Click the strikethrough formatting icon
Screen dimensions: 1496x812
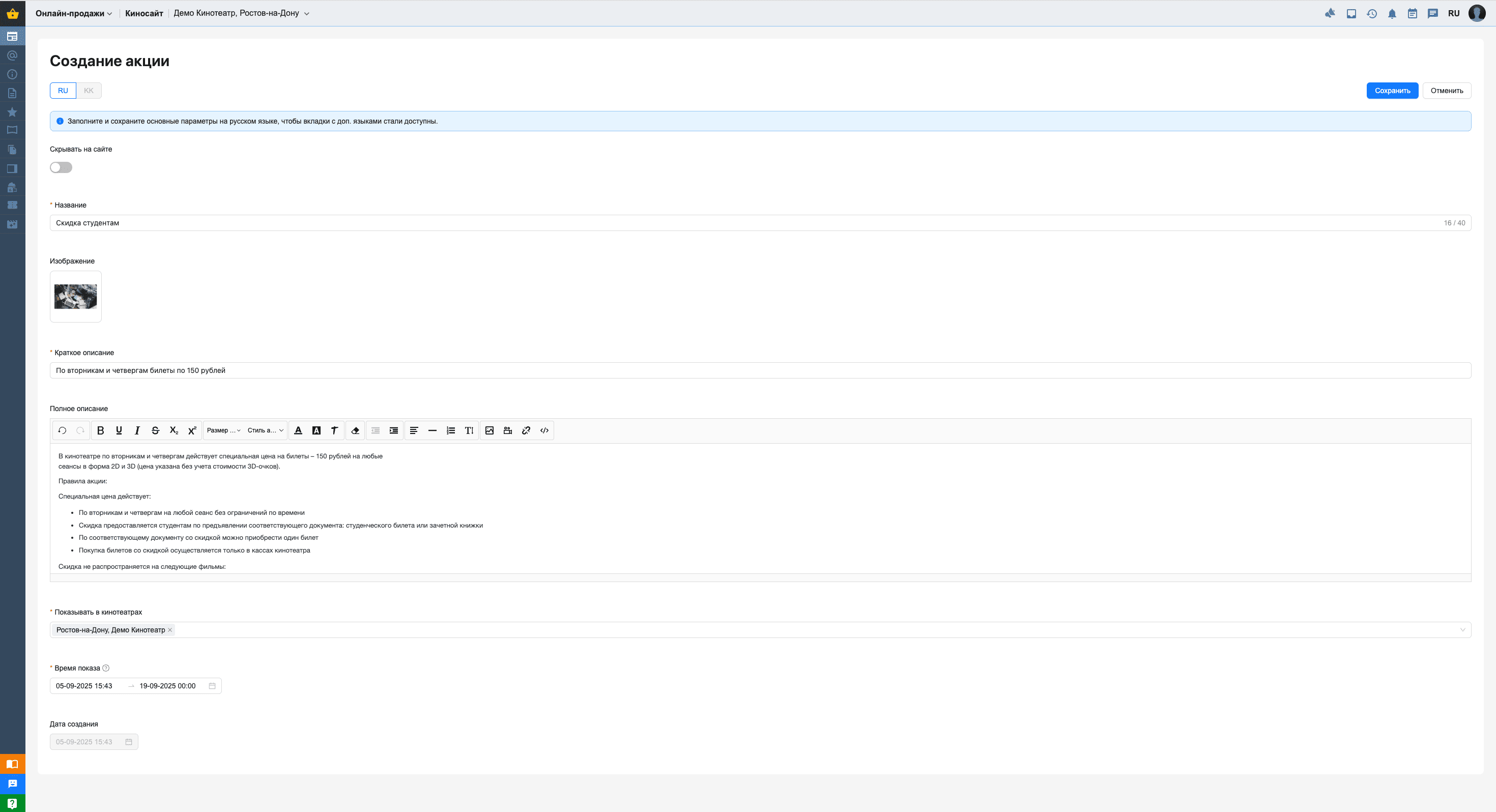click(155, 430)
